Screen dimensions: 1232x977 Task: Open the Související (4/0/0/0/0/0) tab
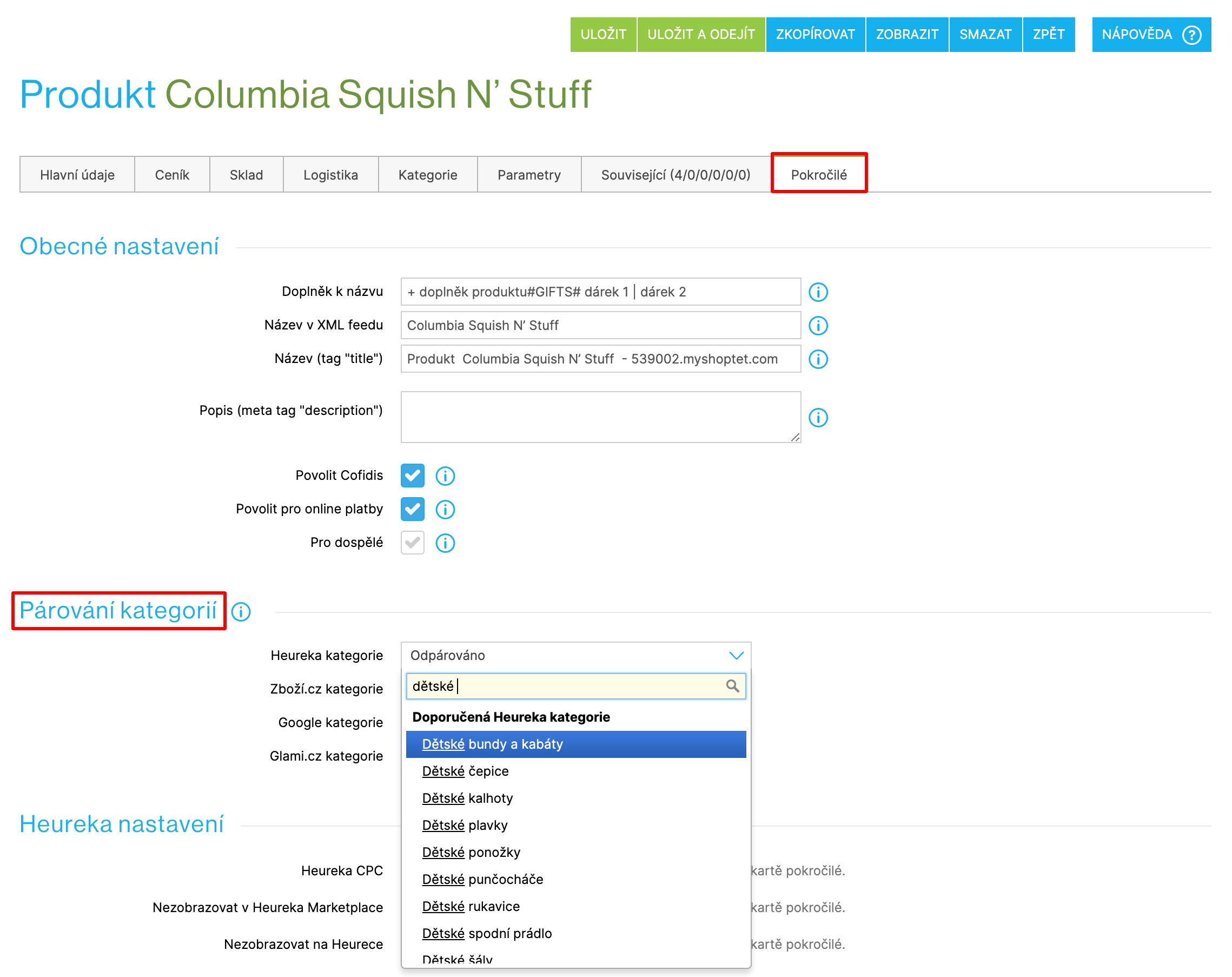click(675, 175)
